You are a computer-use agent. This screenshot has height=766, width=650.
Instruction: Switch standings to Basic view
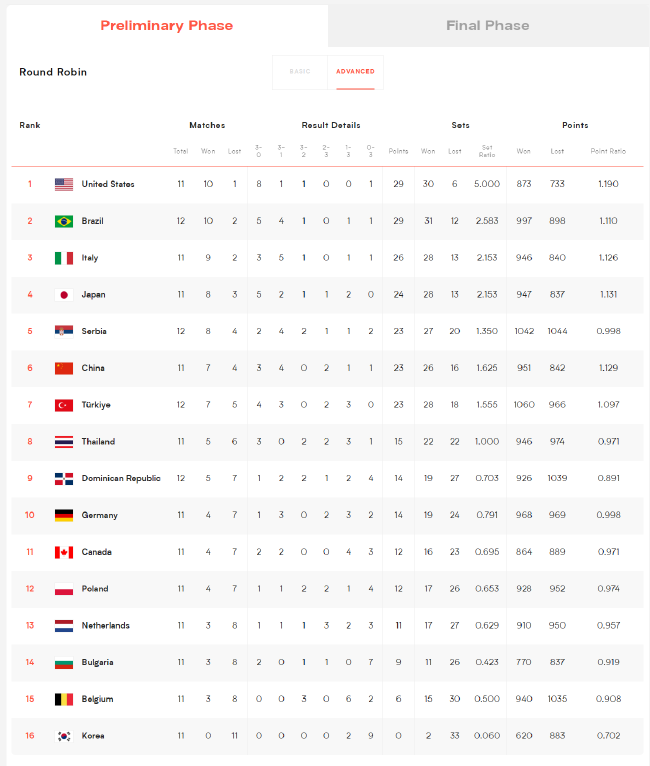[300, 72]
